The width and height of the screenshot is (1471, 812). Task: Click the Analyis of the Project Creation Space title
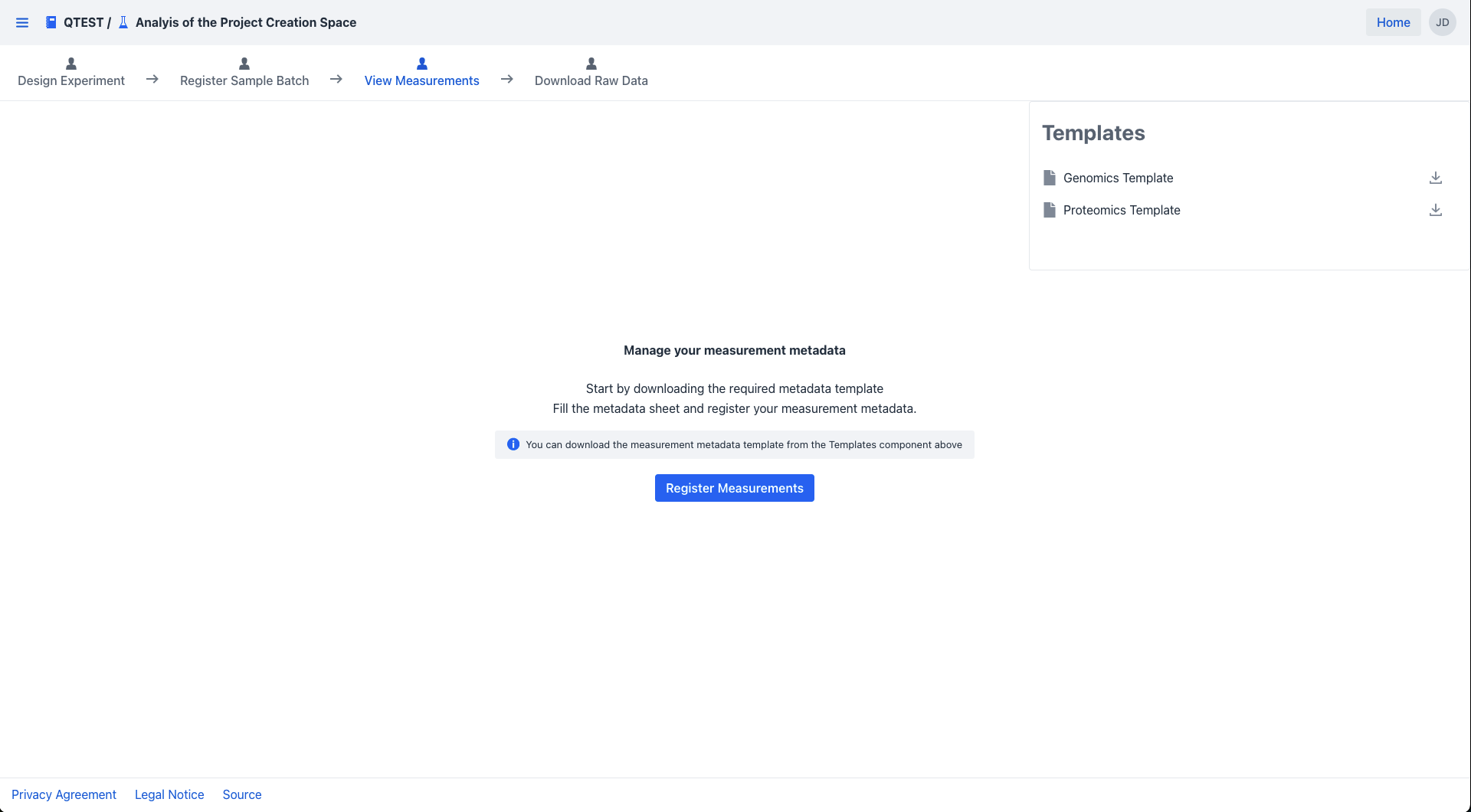(x=246, y=22)
